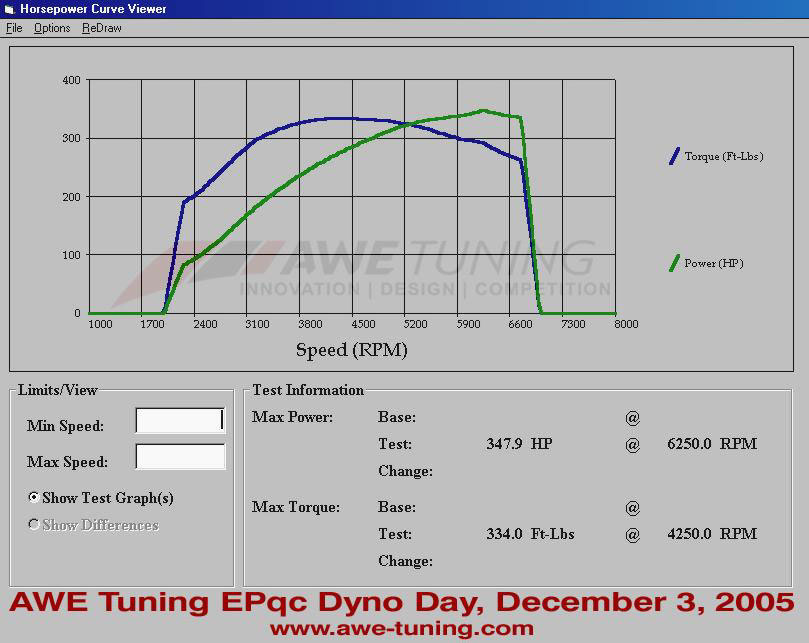Image resolution: width=809 pixels, height=643 pixels.
Task: Click the 1000 x-axis tick label
Action: [x=100, y=324]
